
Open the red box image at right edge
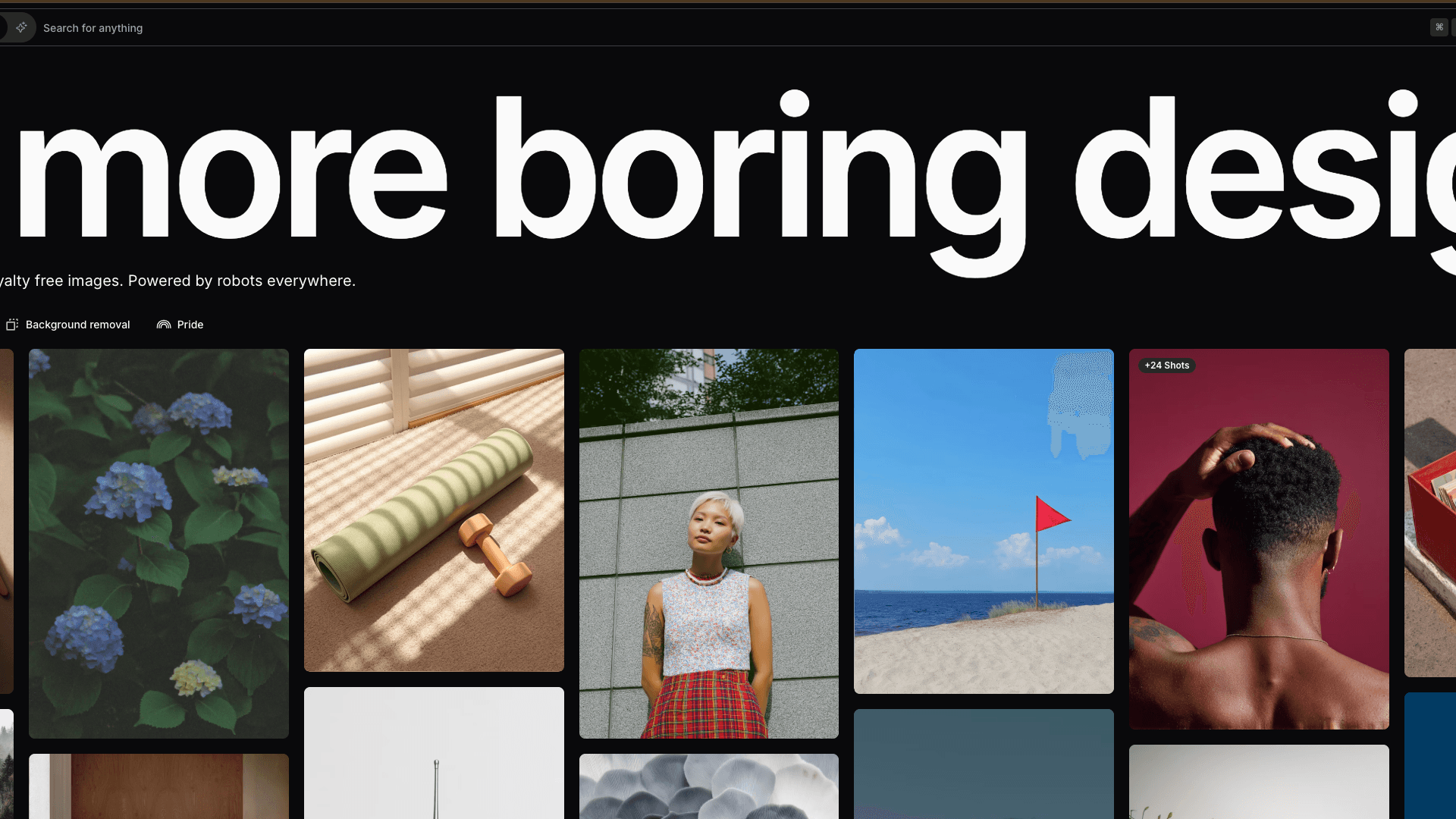pyautogui.click(x=1430, y=513)
